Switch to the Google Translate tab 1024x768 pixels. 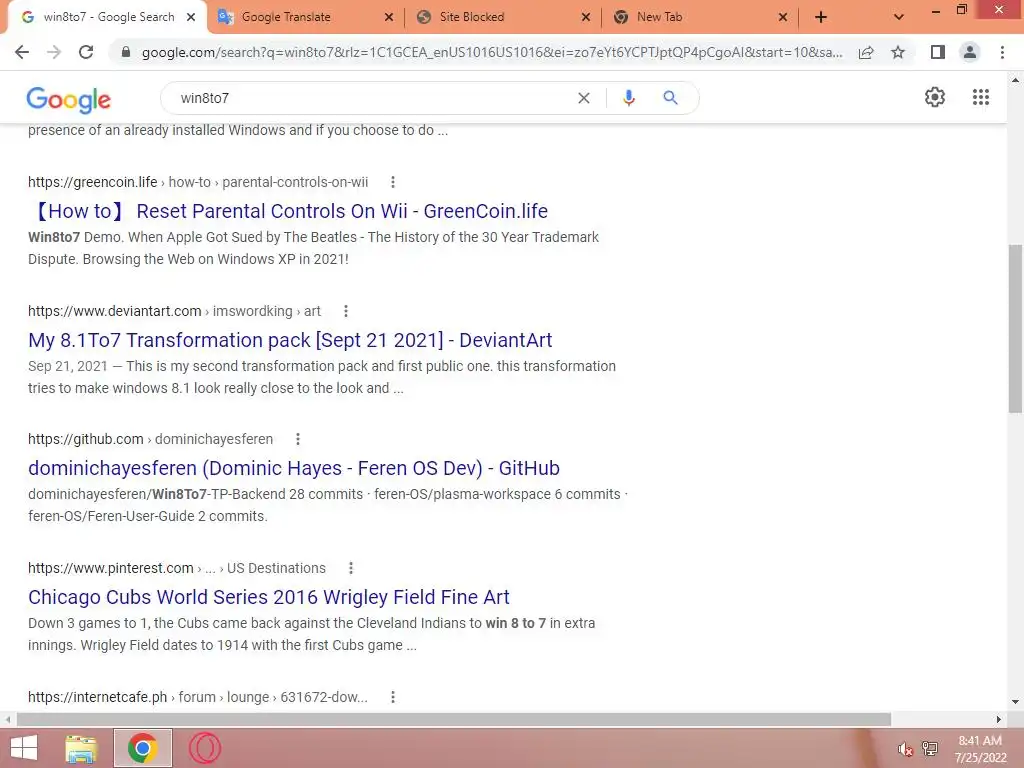306,17
